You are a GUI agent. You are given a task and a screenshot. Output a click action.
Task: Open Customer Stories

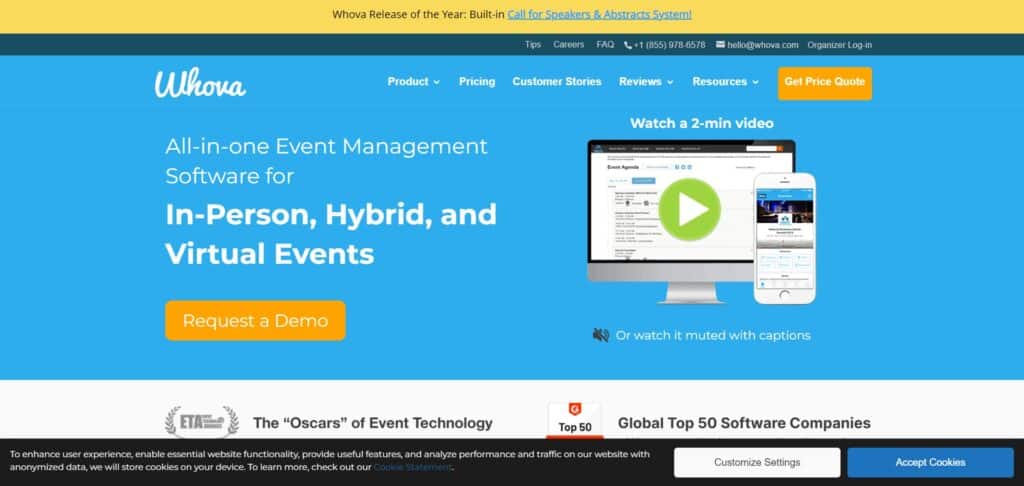click(x=556, y=82)
